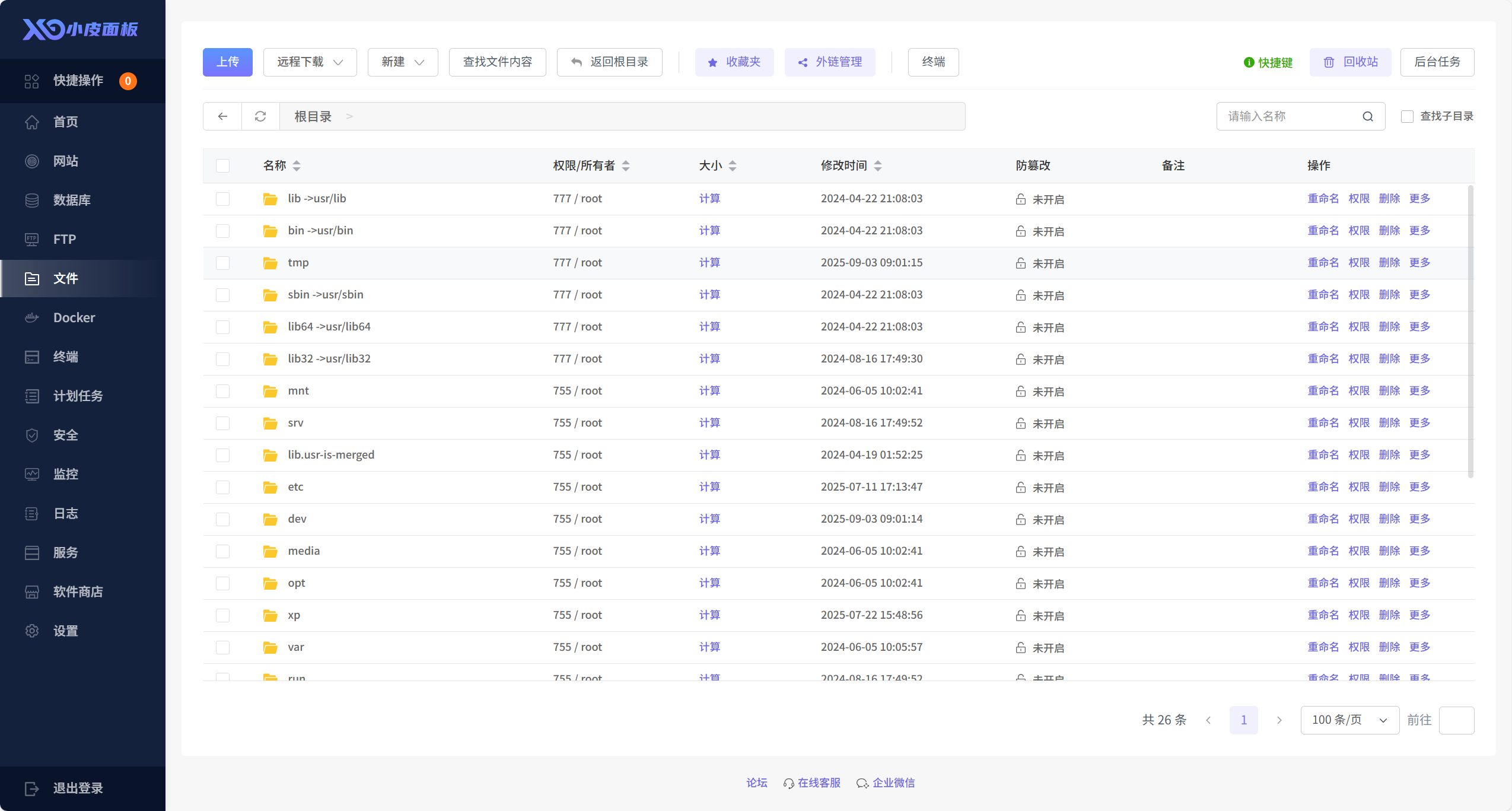Open the tmp folder icon
This screenshot has width=1512, height=811.
270,263
